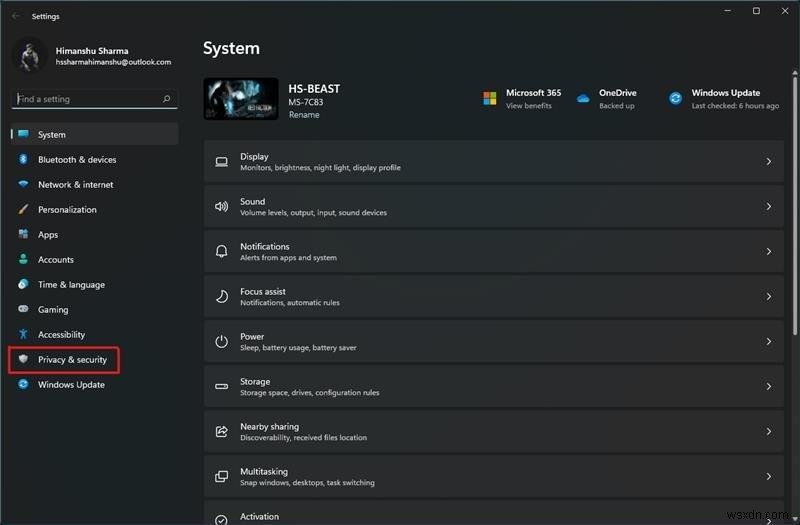Type in the Find a setting box

pyautogui.click(x=85, y=99)
